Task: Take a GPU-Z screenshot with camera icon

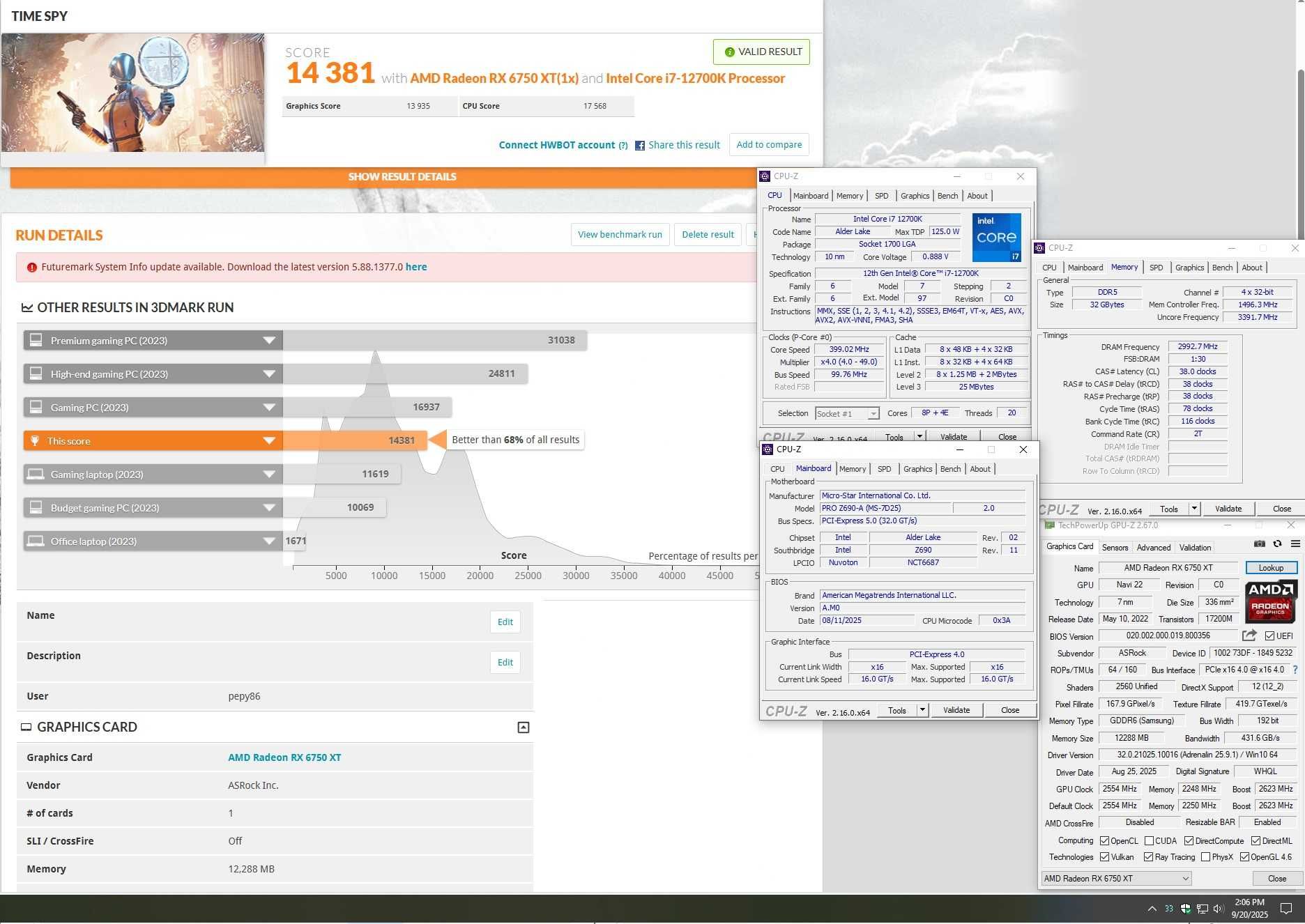Action: [x=1260, y=544]
